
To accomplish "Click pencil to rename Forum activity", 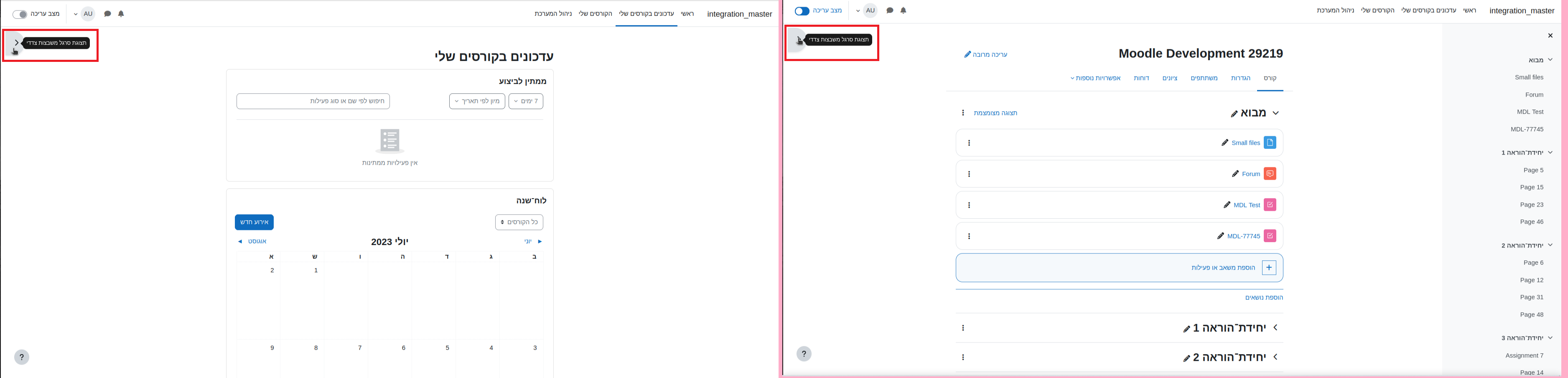I will (x=1235, y=174).
